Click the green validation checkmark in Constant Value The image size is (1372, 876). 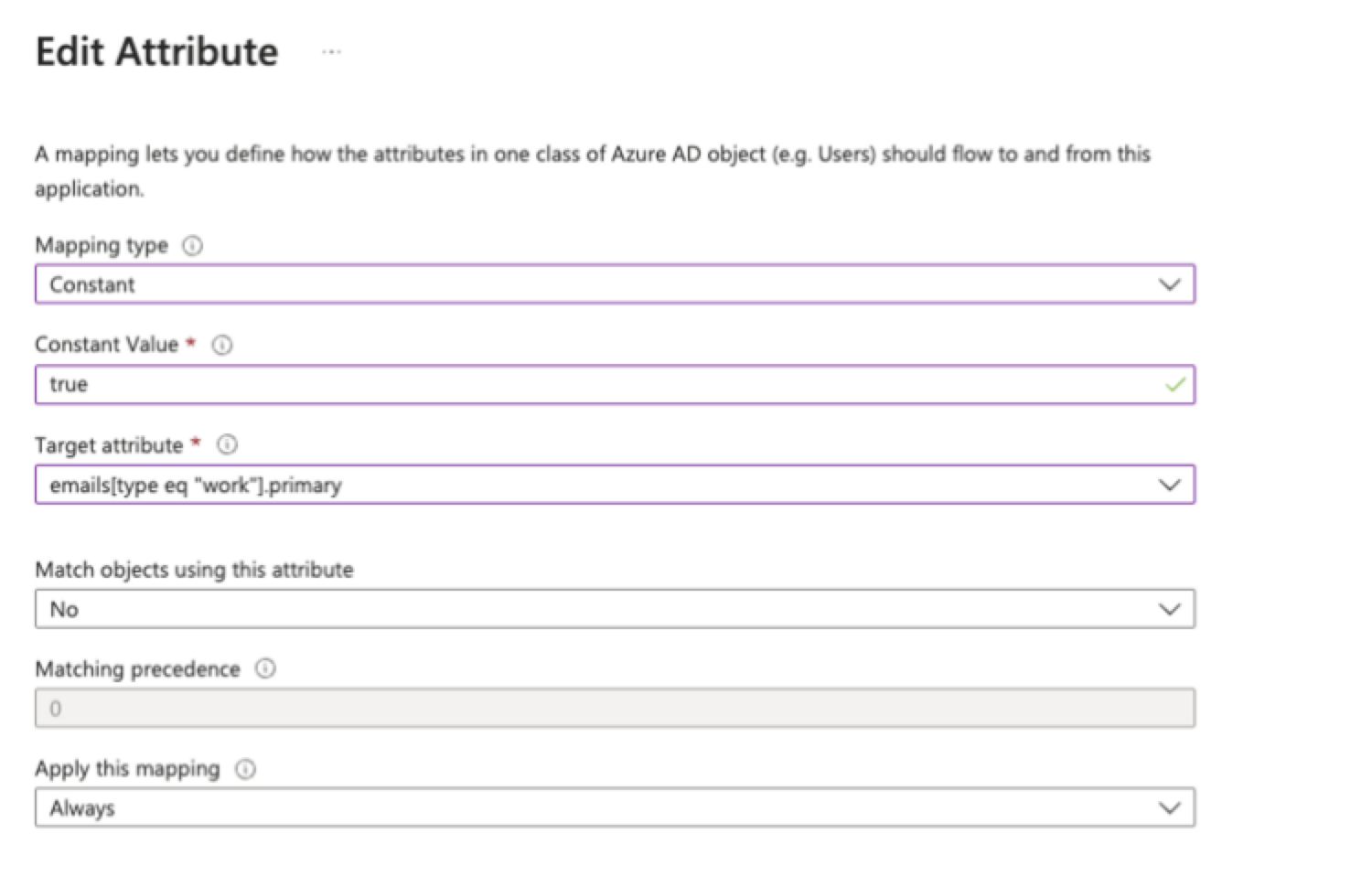coord(1174,385)
